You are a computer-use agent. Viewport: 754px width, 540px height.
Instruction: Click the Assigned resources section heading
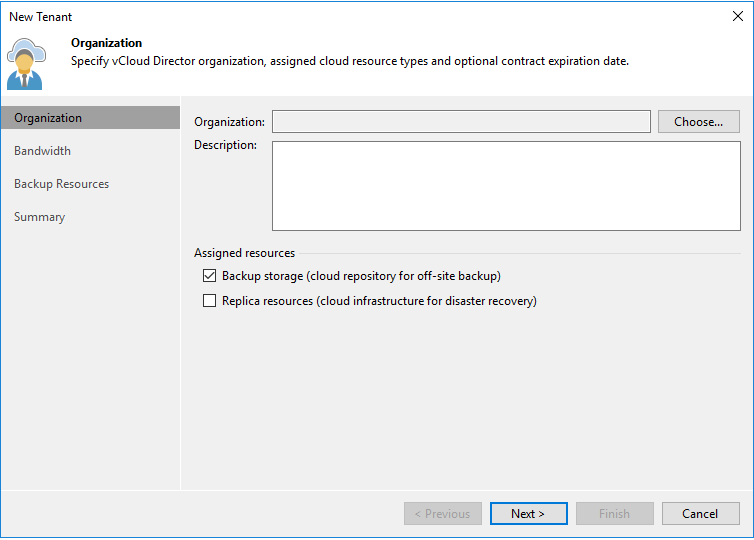244,253
